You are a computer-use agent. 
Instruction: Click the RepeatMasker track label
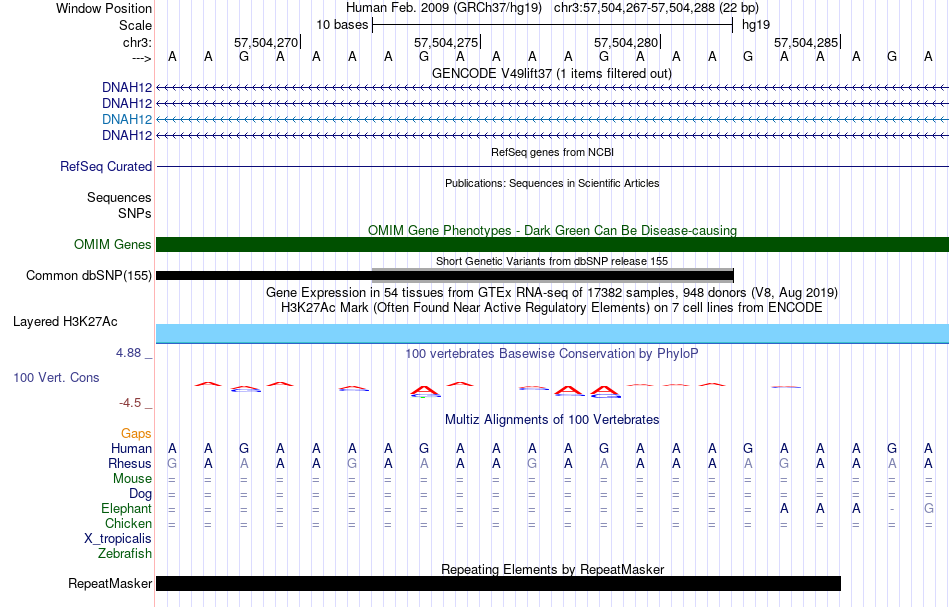click(x=110, y=583)
